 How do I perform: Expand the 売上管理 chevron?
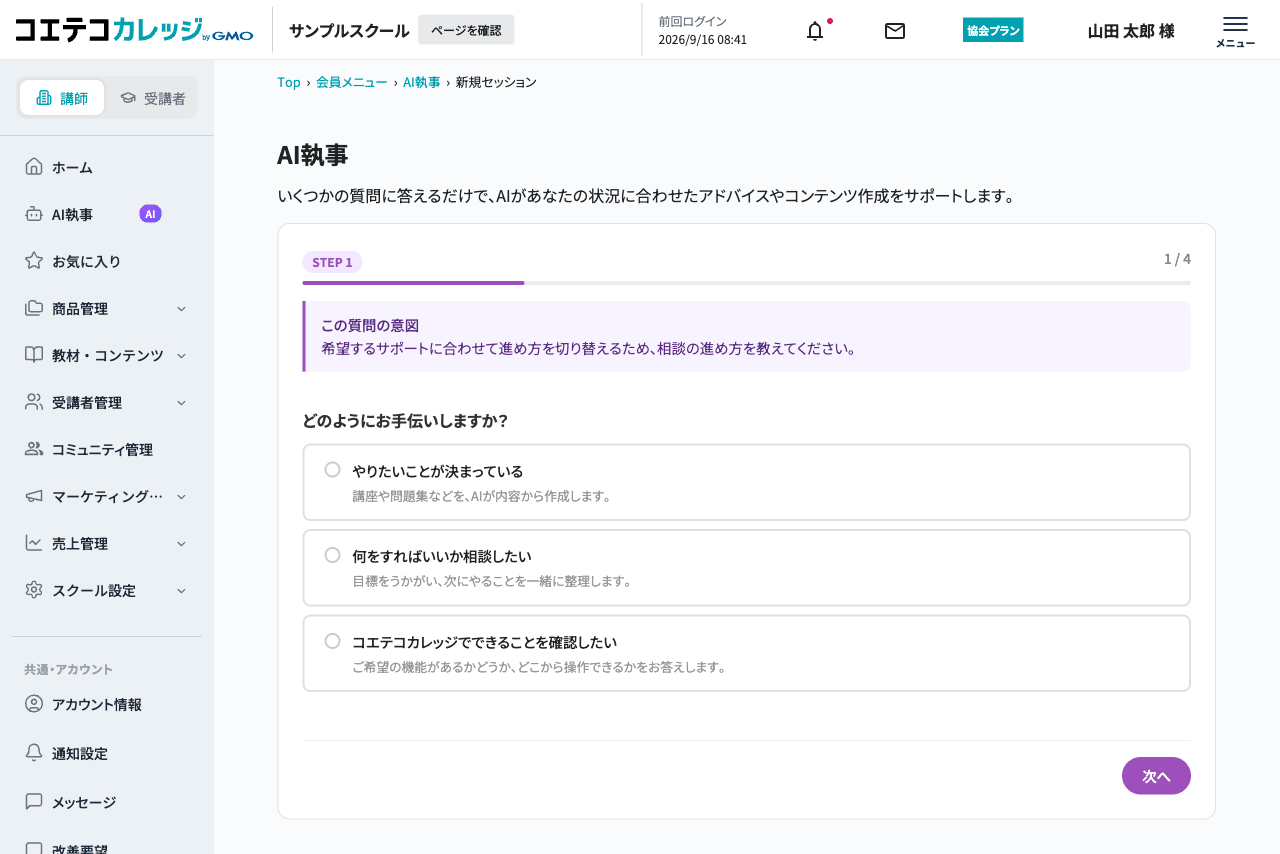pyautogui.click(x=181, y=543)
